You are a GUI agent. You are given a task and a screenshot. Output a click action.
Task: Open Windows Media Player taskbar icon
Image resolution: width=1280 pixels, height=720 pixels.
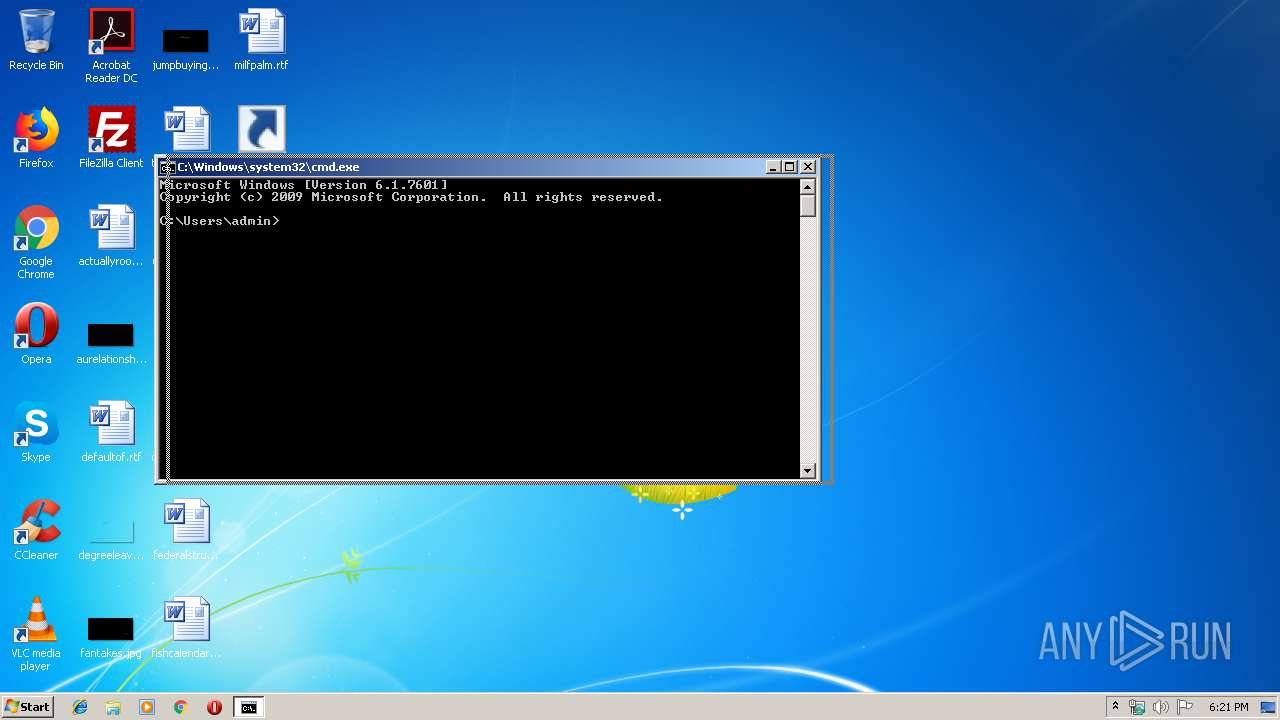point(147,707)
